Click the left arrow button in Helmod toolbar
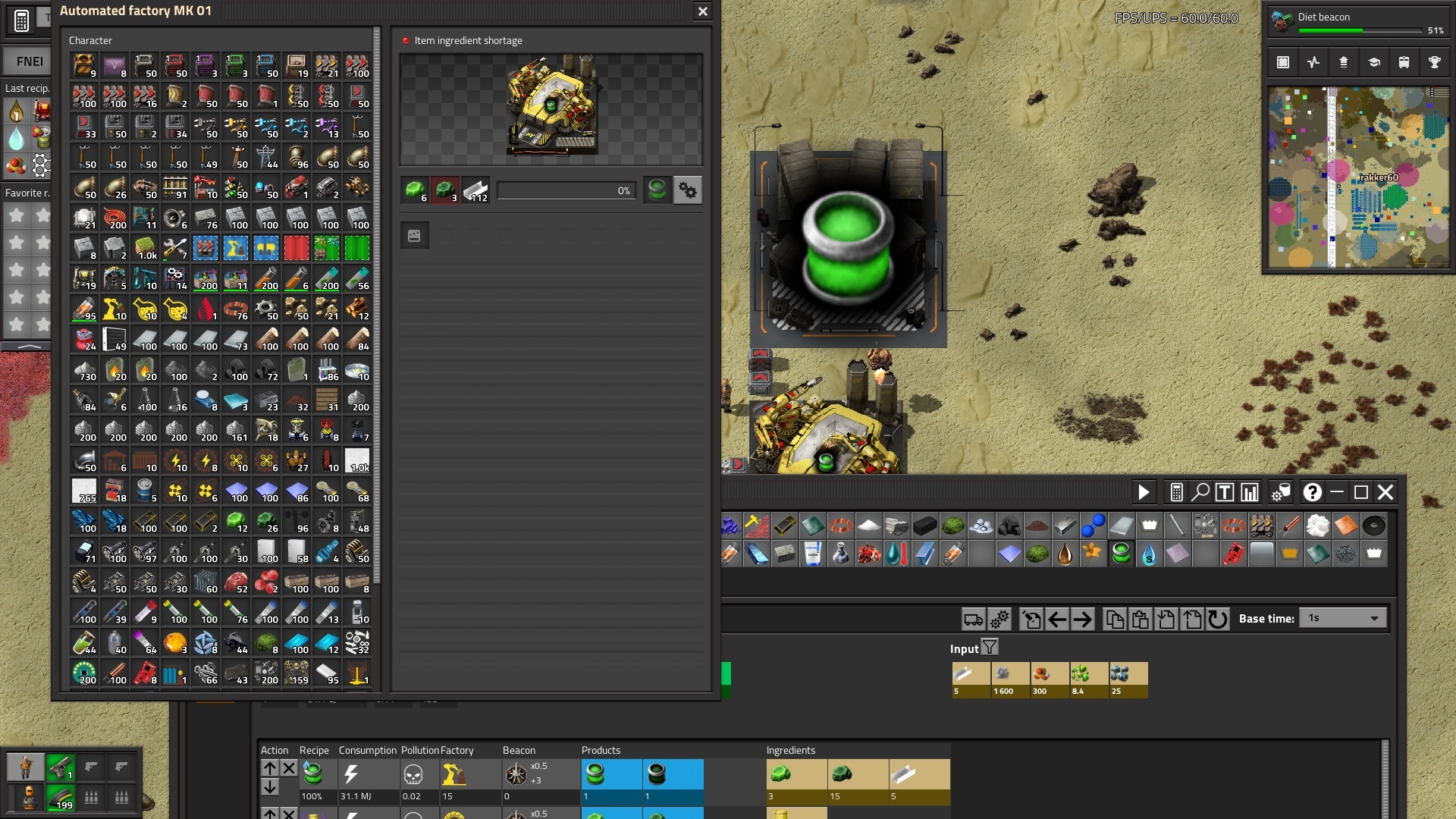 click(1057, 620)
